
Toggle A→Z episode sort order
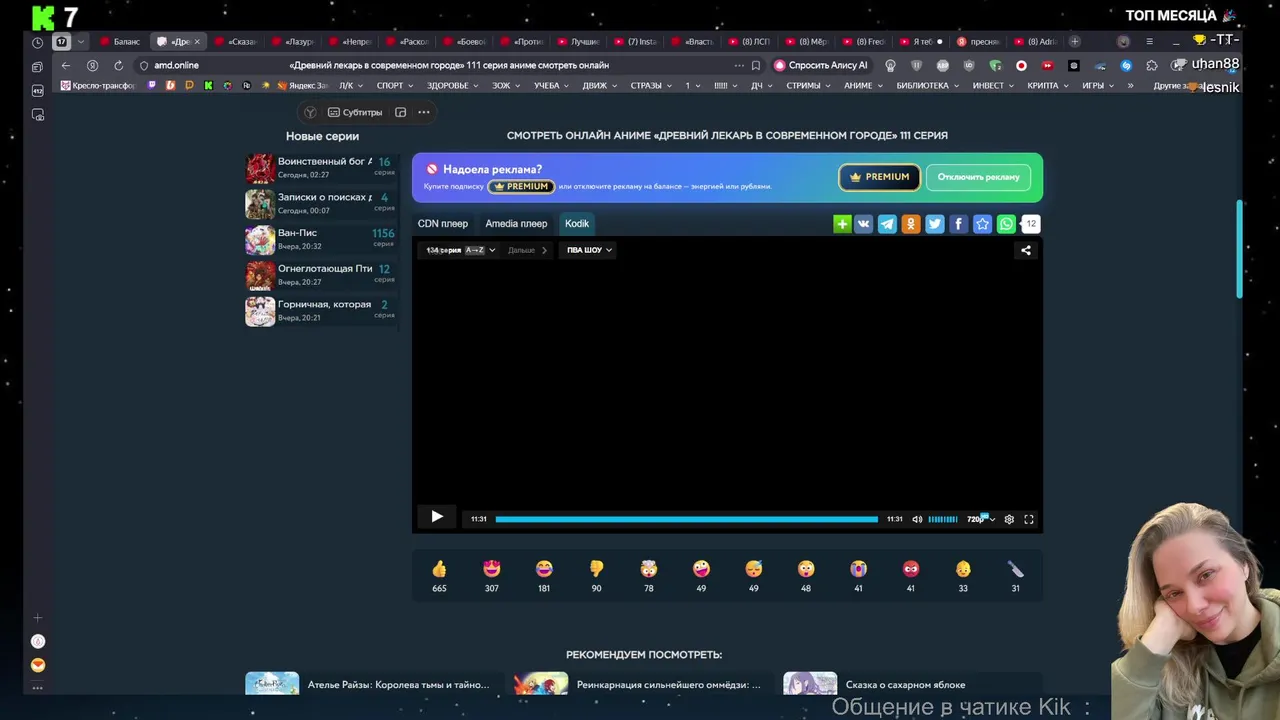pyautogui.click(x=474, y=250)
